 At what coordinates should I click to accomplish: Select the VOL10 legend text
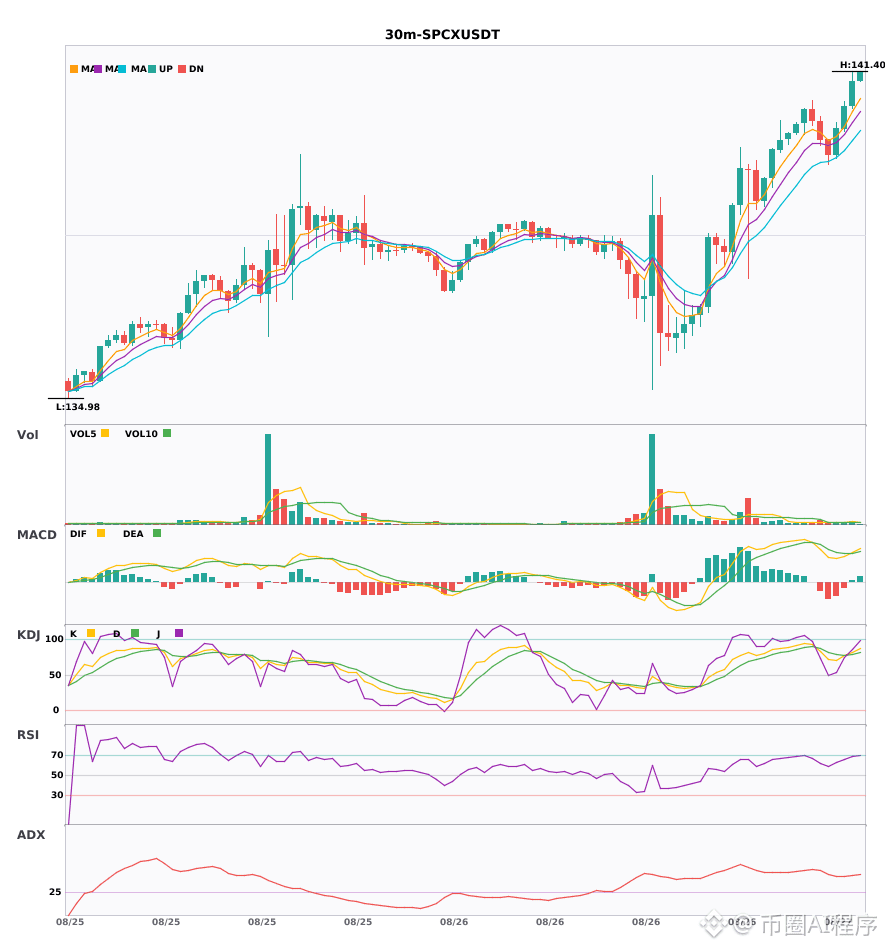point(141,434)
